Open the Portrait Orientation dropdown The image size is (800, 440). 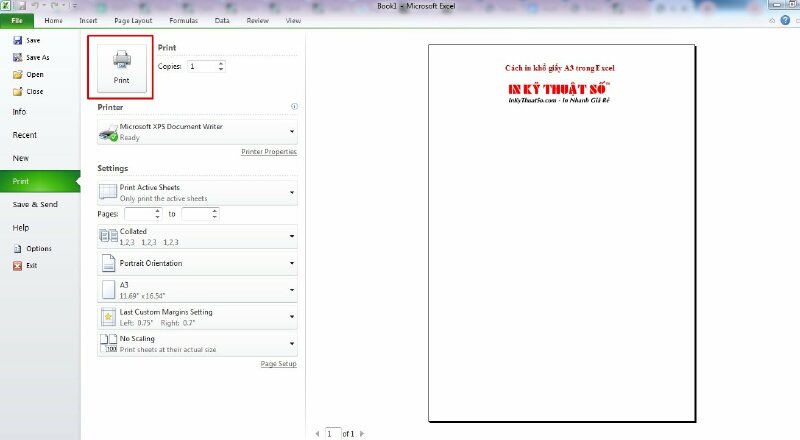pos(197,263)
